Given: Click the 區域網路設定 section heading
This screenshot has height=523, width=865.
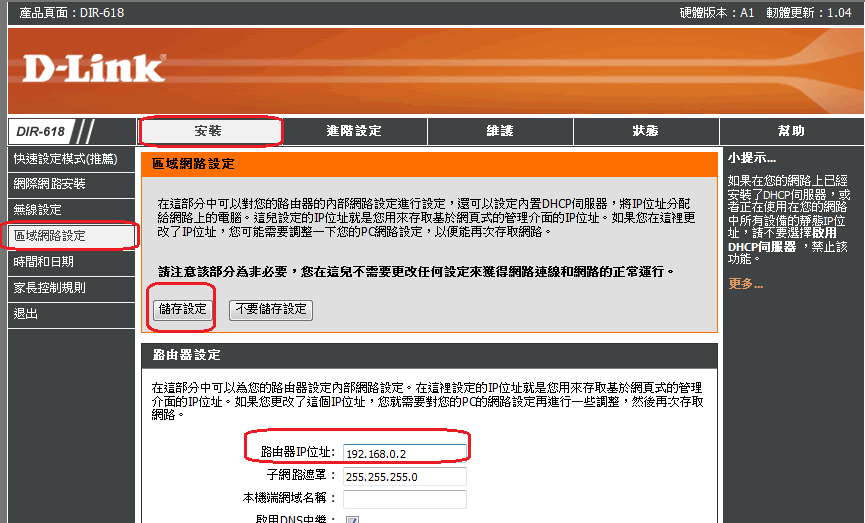Looking at the screenshot, I should click(193, 164).
